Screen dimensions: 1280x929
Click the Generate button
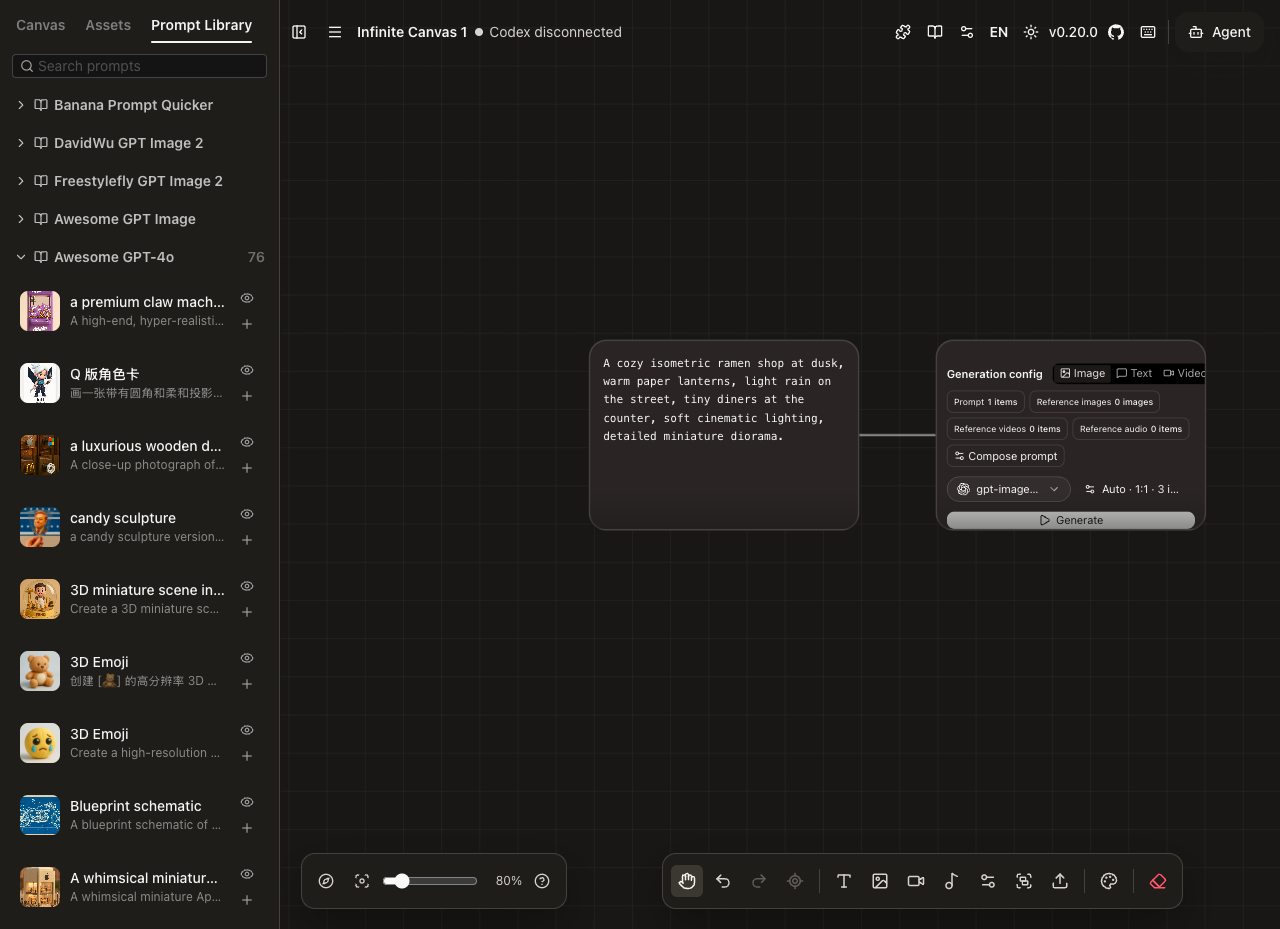tap(1071, 520)
